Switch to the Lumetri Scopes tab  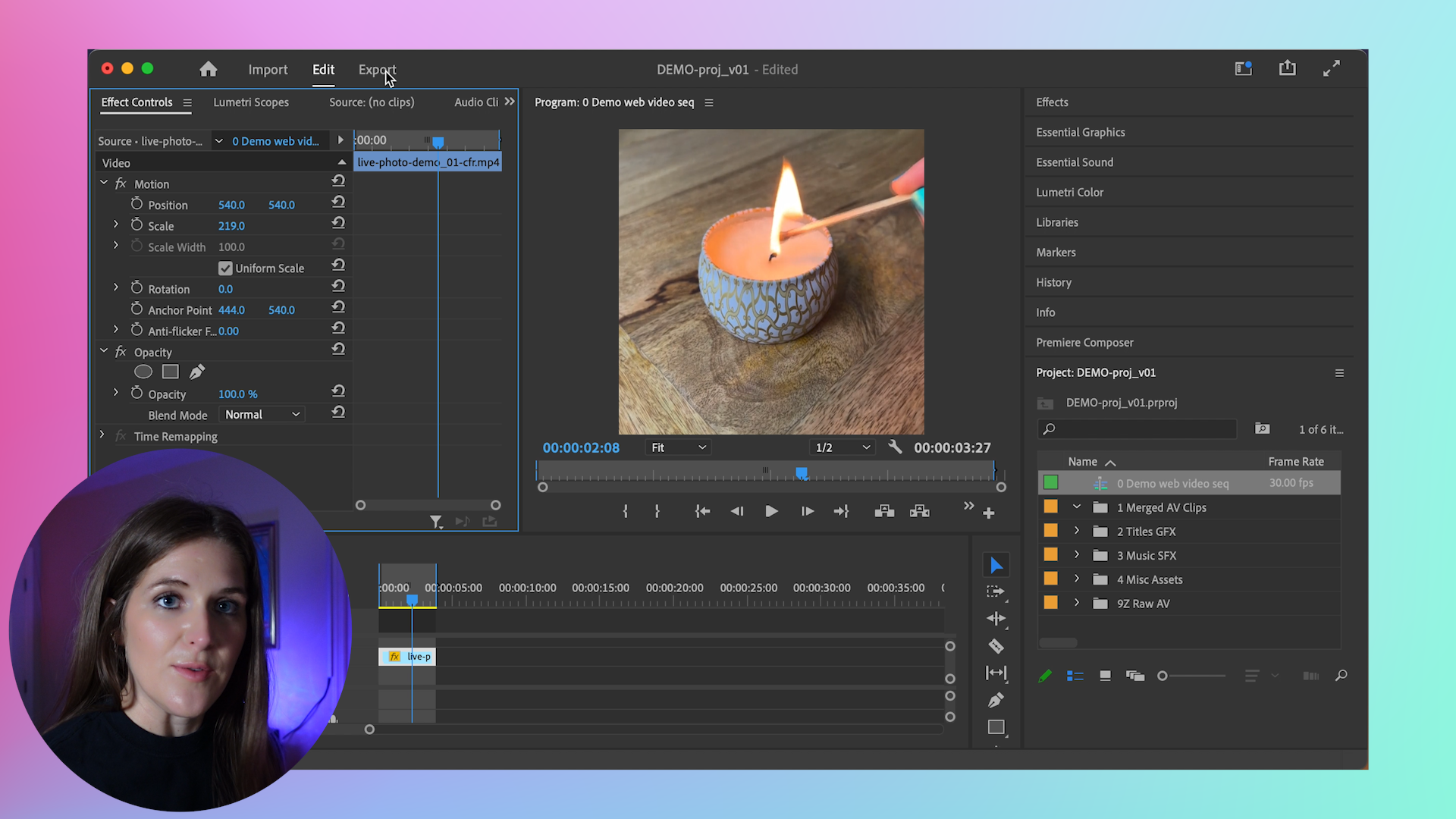[x=251, y=102]
